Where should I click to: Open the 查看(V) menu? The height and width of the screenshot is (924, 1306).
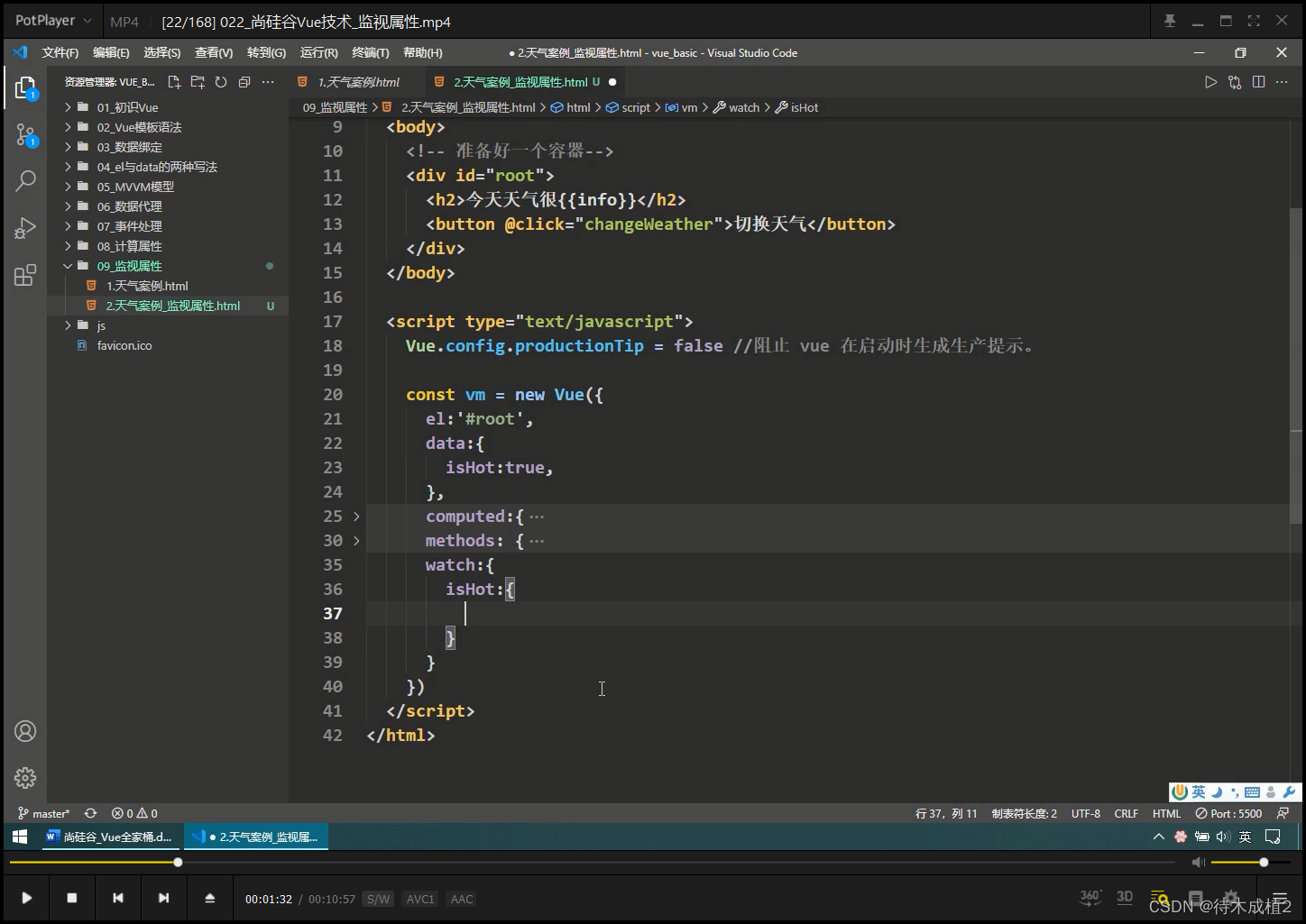tap(214, 53)
